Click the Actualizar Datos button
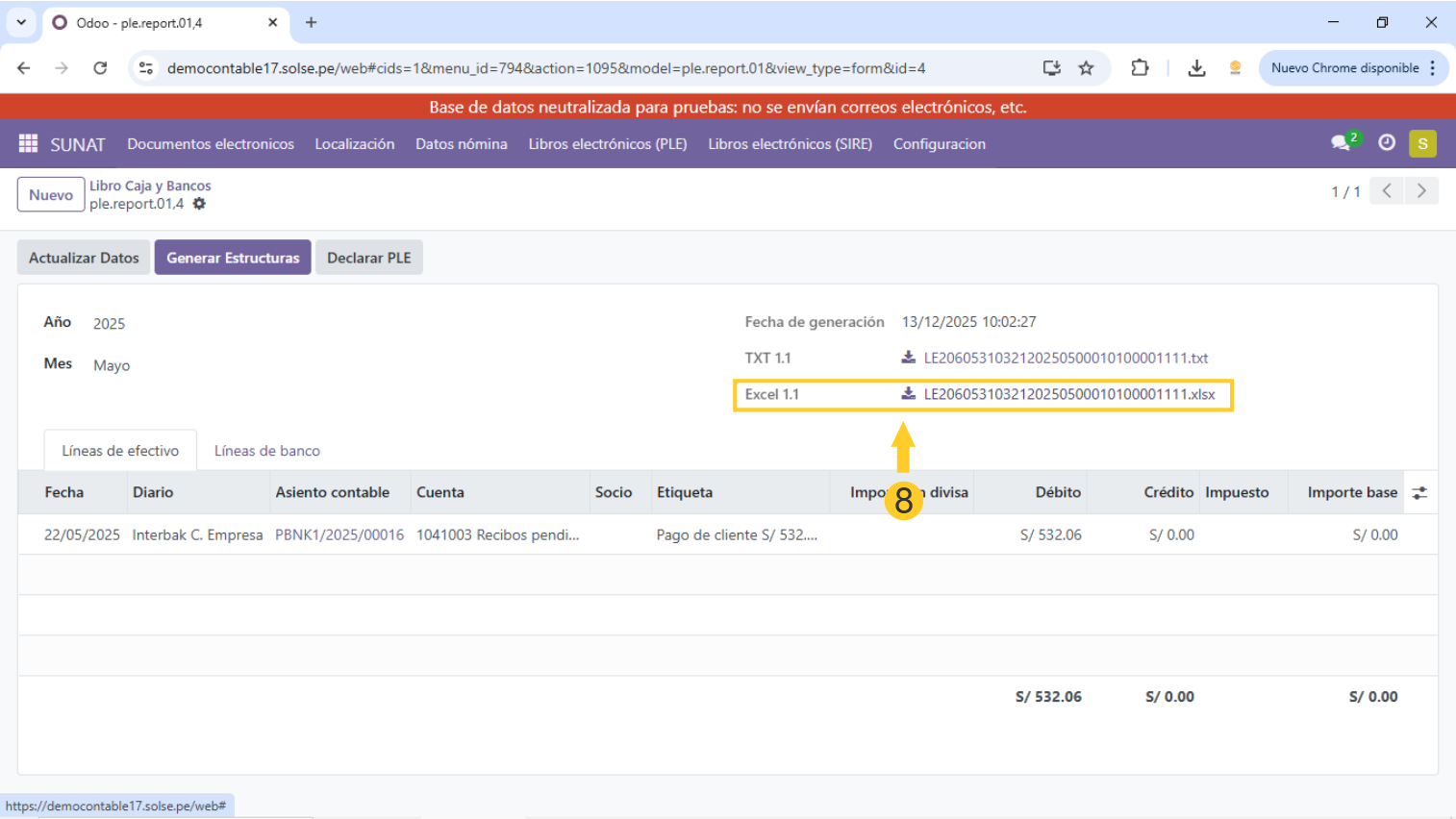The width and height of the screenshot is (1456, 819). 84,258
